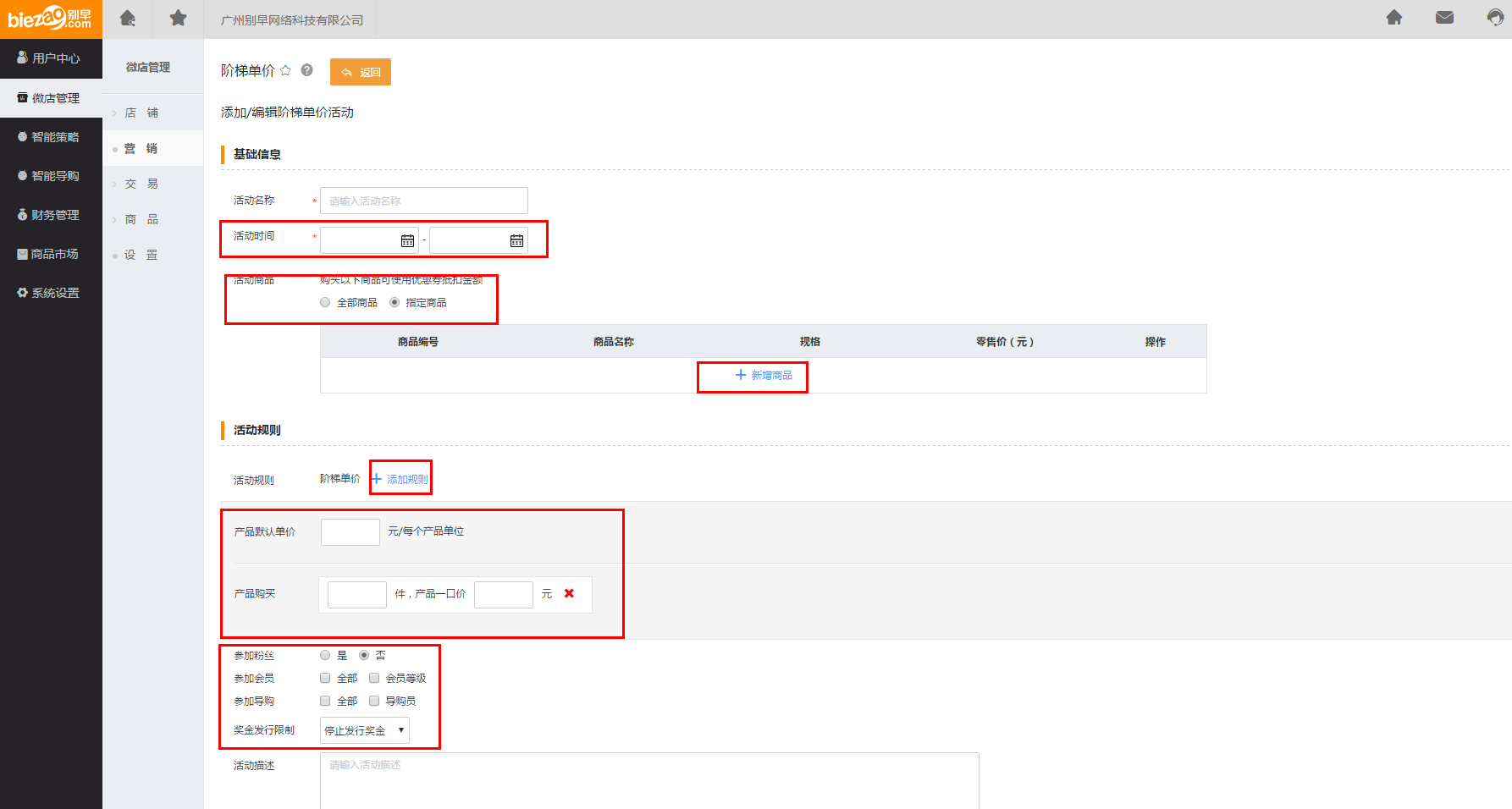1512x809 pixels.
Task: Click the orange 返回 button
Action: click(361, 72)
